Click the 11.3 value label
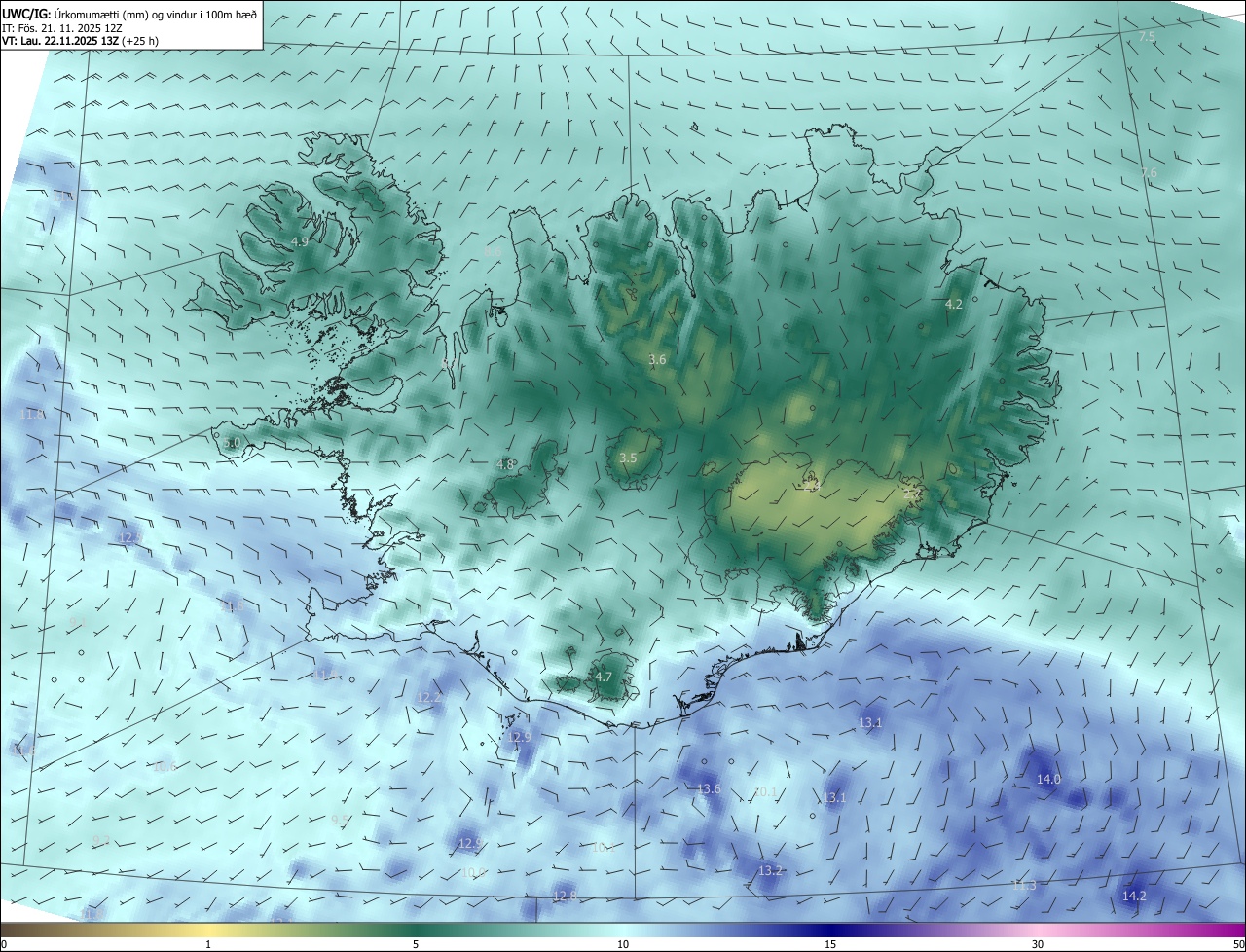The height and width of the screenshot is (952, 1246). tap(1024, 885)
